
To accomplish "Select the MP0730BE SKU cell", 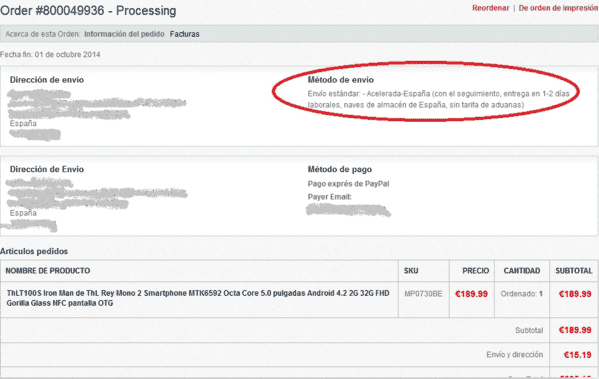I will point(423,294).
